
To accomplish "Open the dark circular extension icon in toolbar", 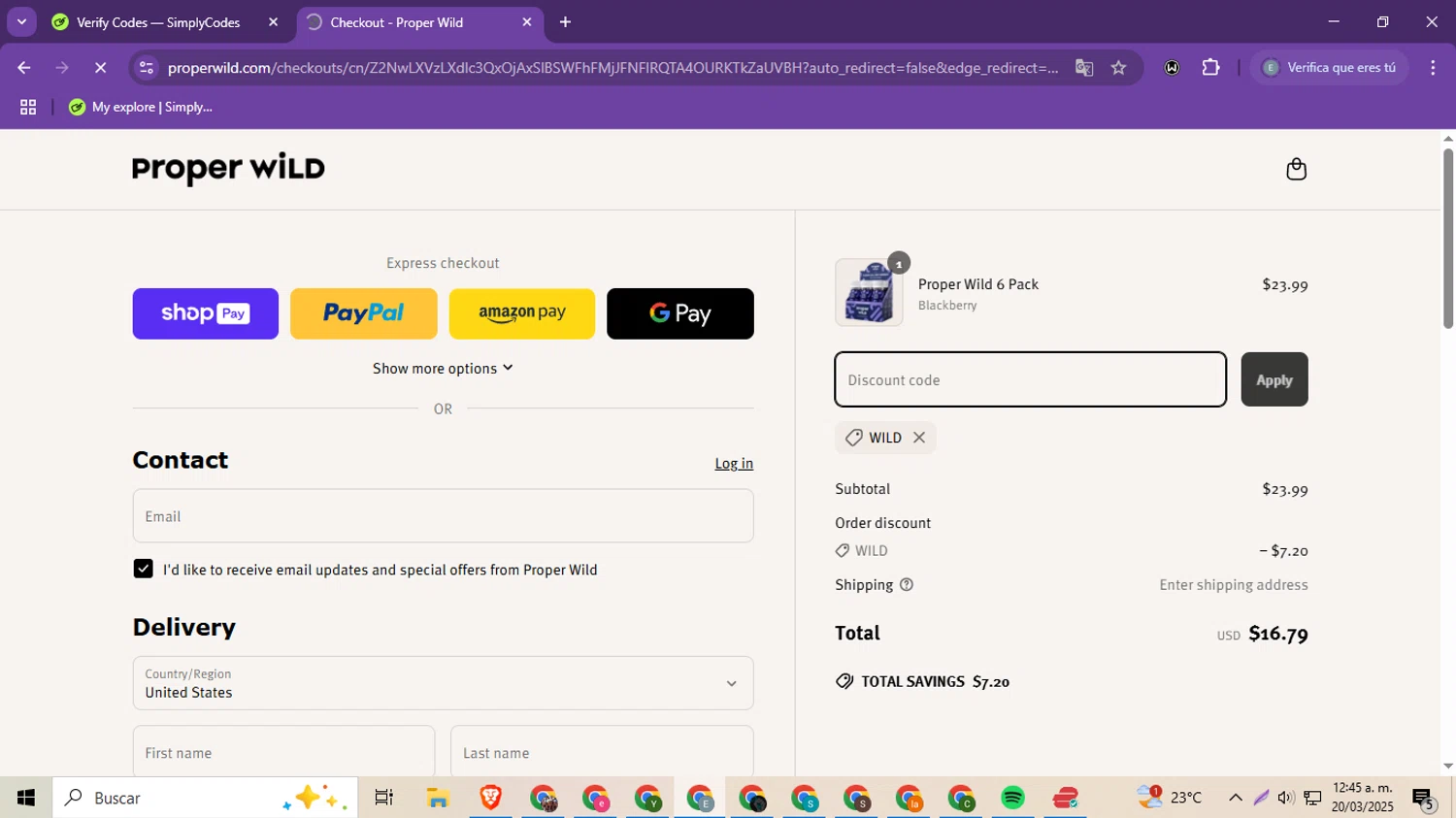I will coord(1172,67).
